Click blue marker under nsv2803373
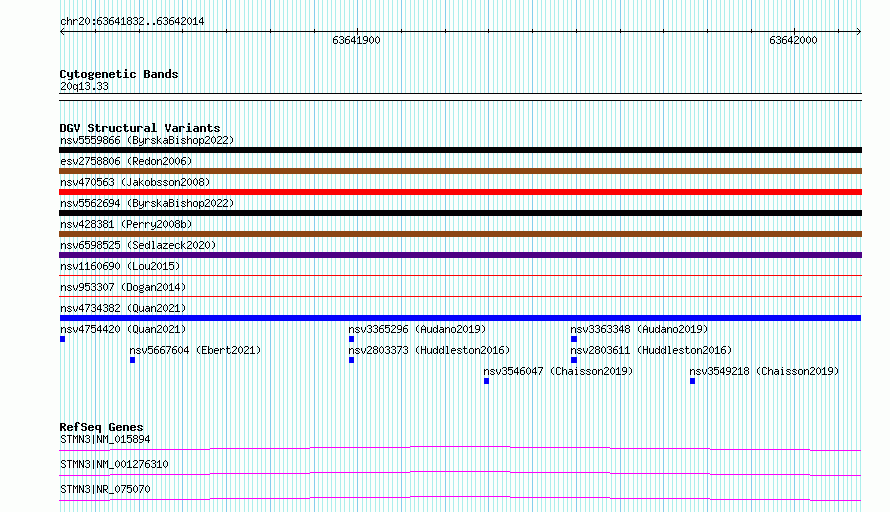 [x=351, y=360]
